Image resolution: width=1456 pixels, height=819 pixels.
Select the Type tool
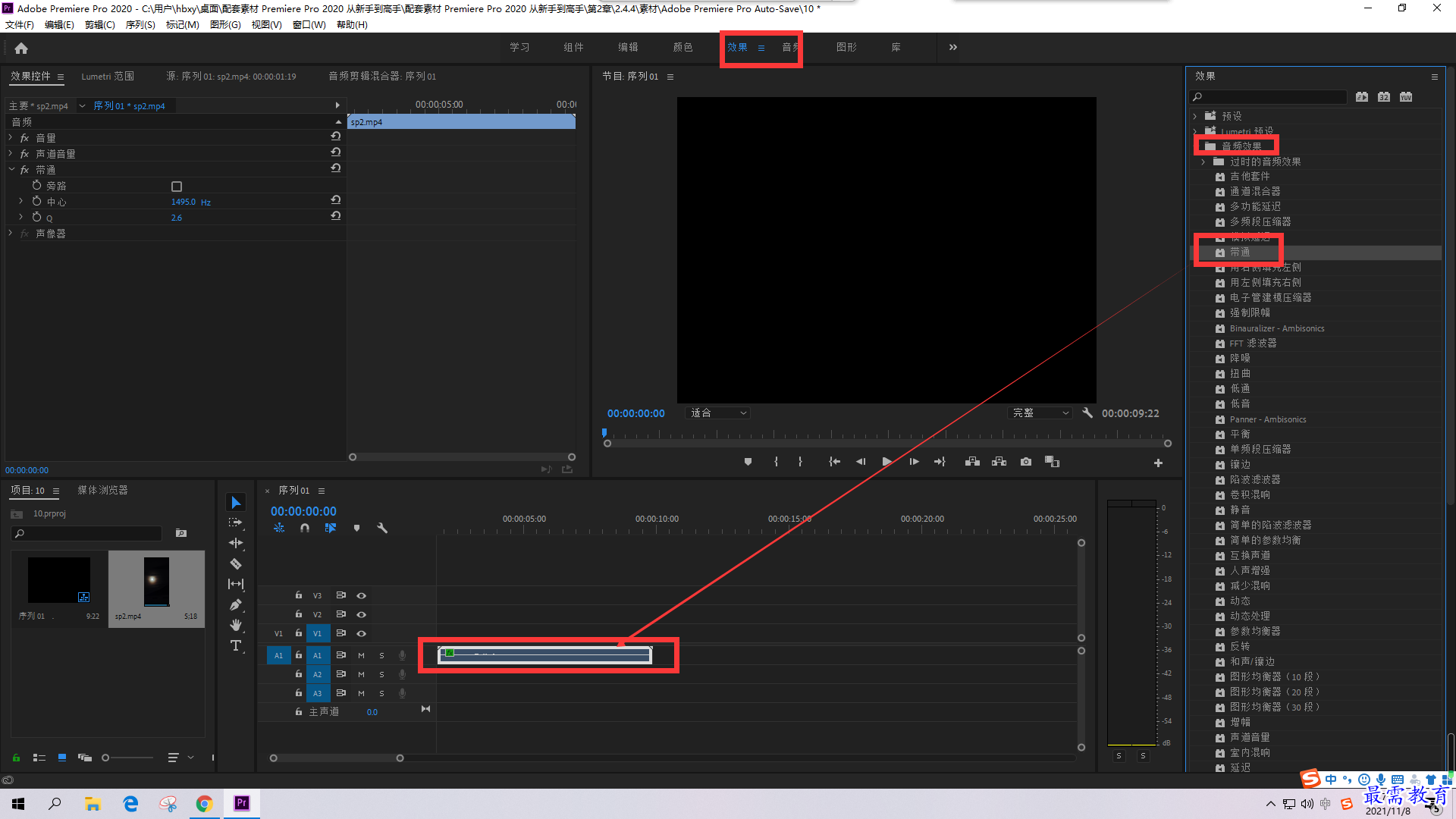(236, 645)
